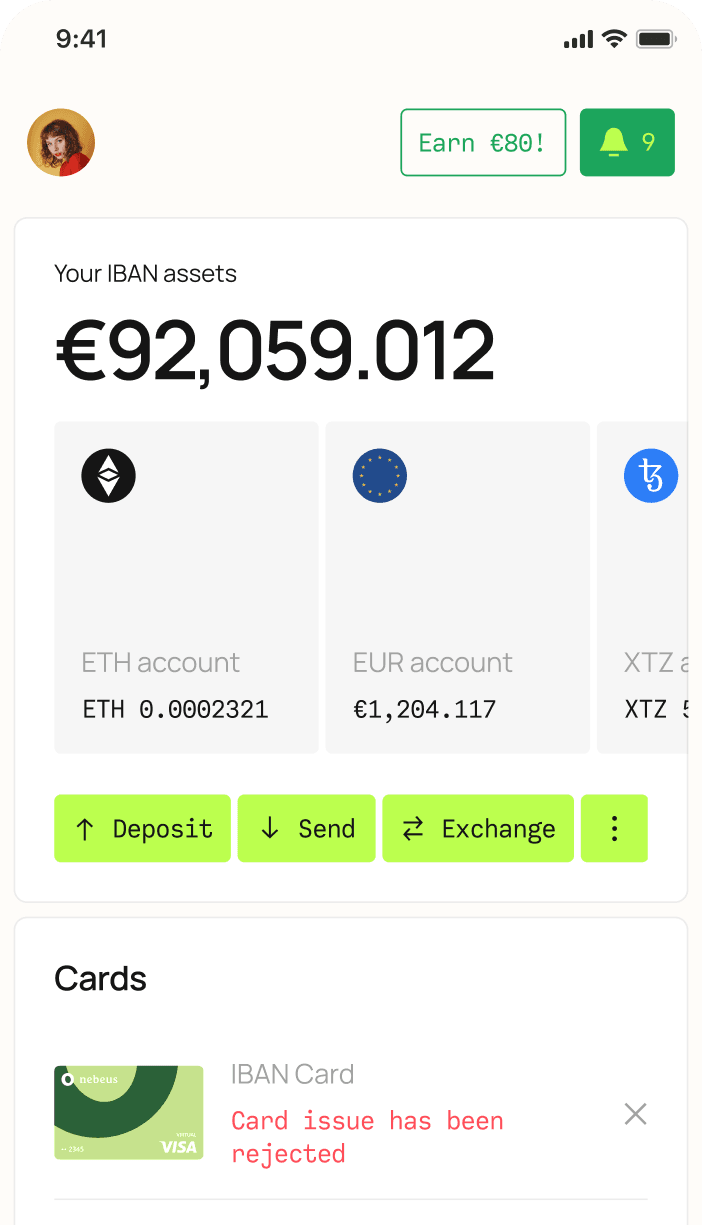Image resolution: width=702 pixels, height=1225 pixels.
Task: Click the Send down-arrow icon
Action: point(270,829)
